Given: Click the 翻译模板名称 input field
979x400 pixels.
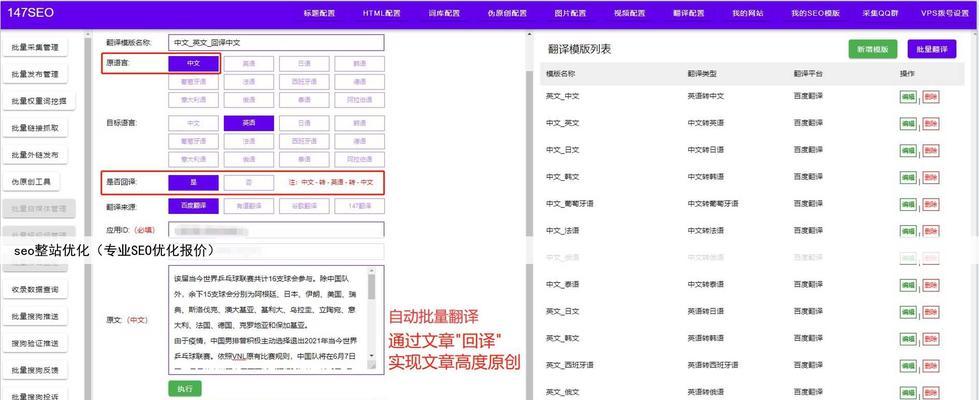Looking at the screenshot, I should pos(276,42).
